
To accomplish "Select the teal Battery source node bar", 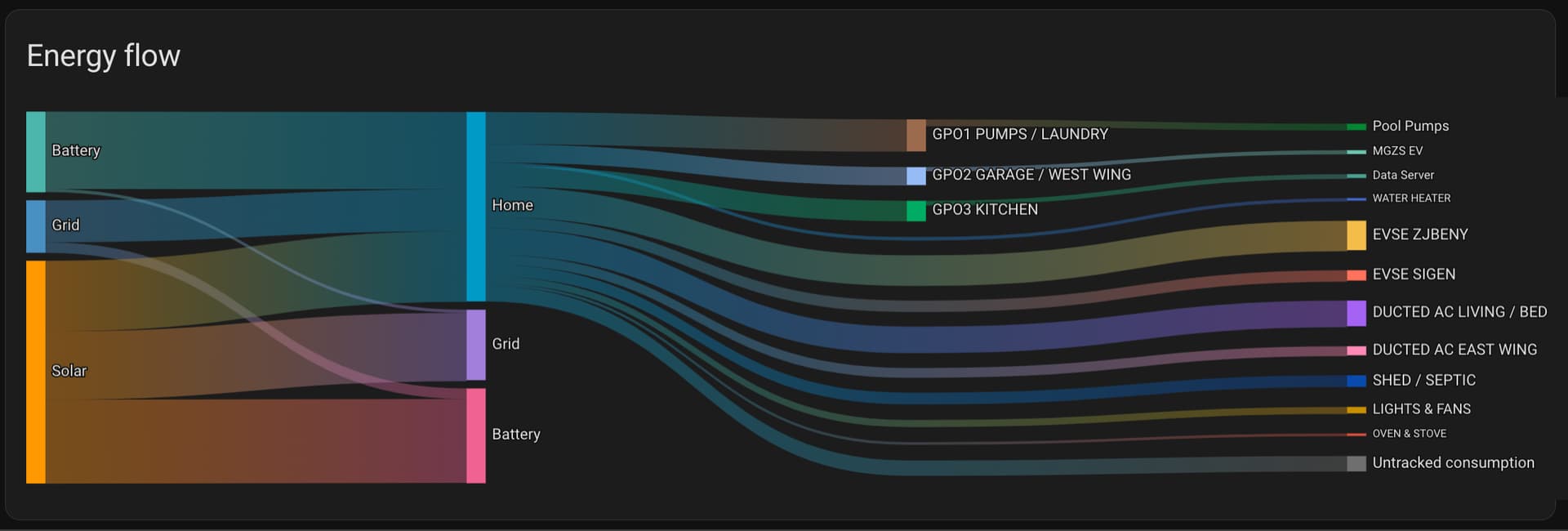I will tap(36, 152).
